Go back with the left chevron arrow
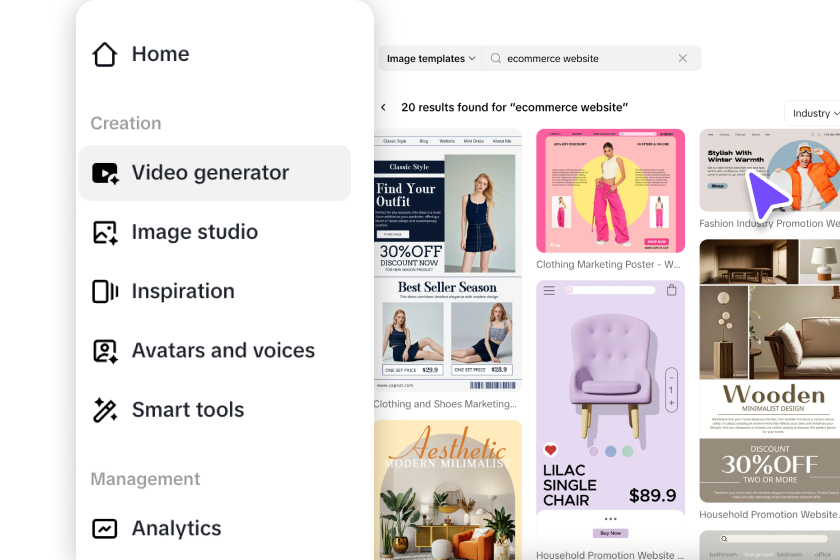Image resolution: width=840 pixels, height=560 pixels. [x=384, y=107]
